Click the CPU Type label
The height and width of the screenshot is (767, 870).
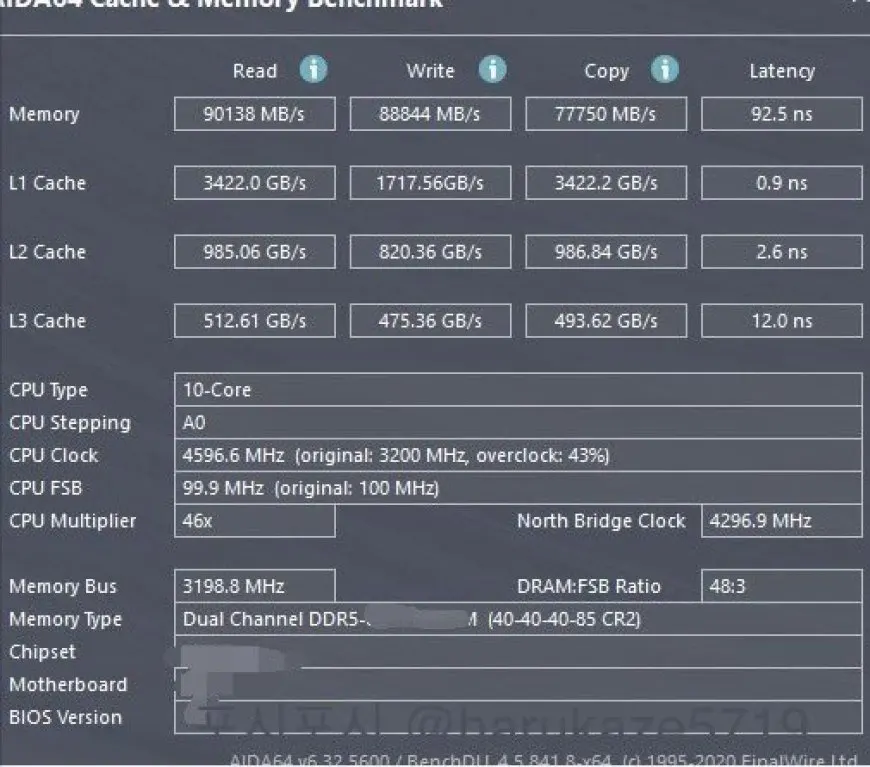pyautogui.click(x=48, y=390)
